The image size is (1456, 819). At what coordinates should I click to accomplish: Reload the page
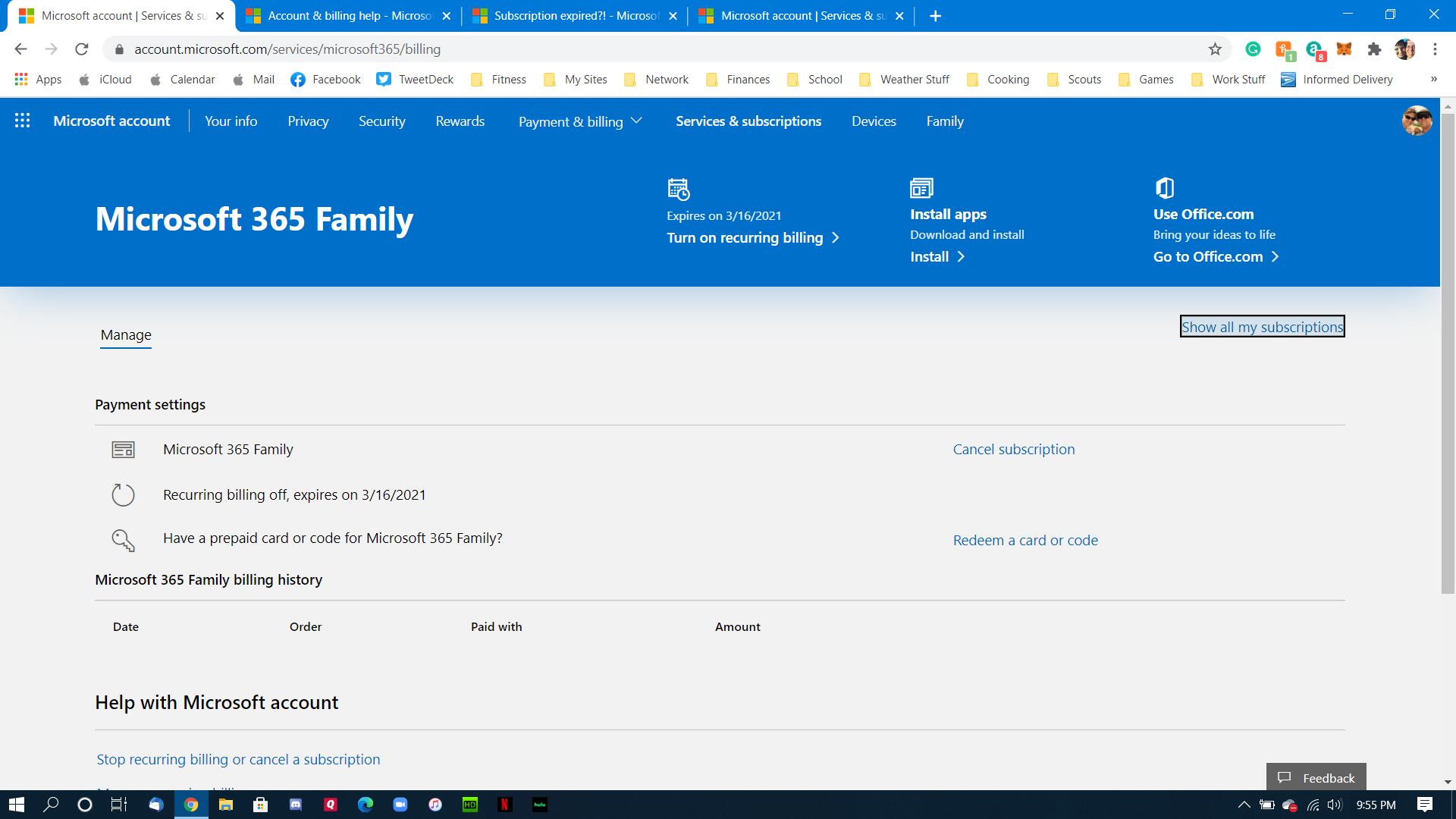click(x=82, y=49)
